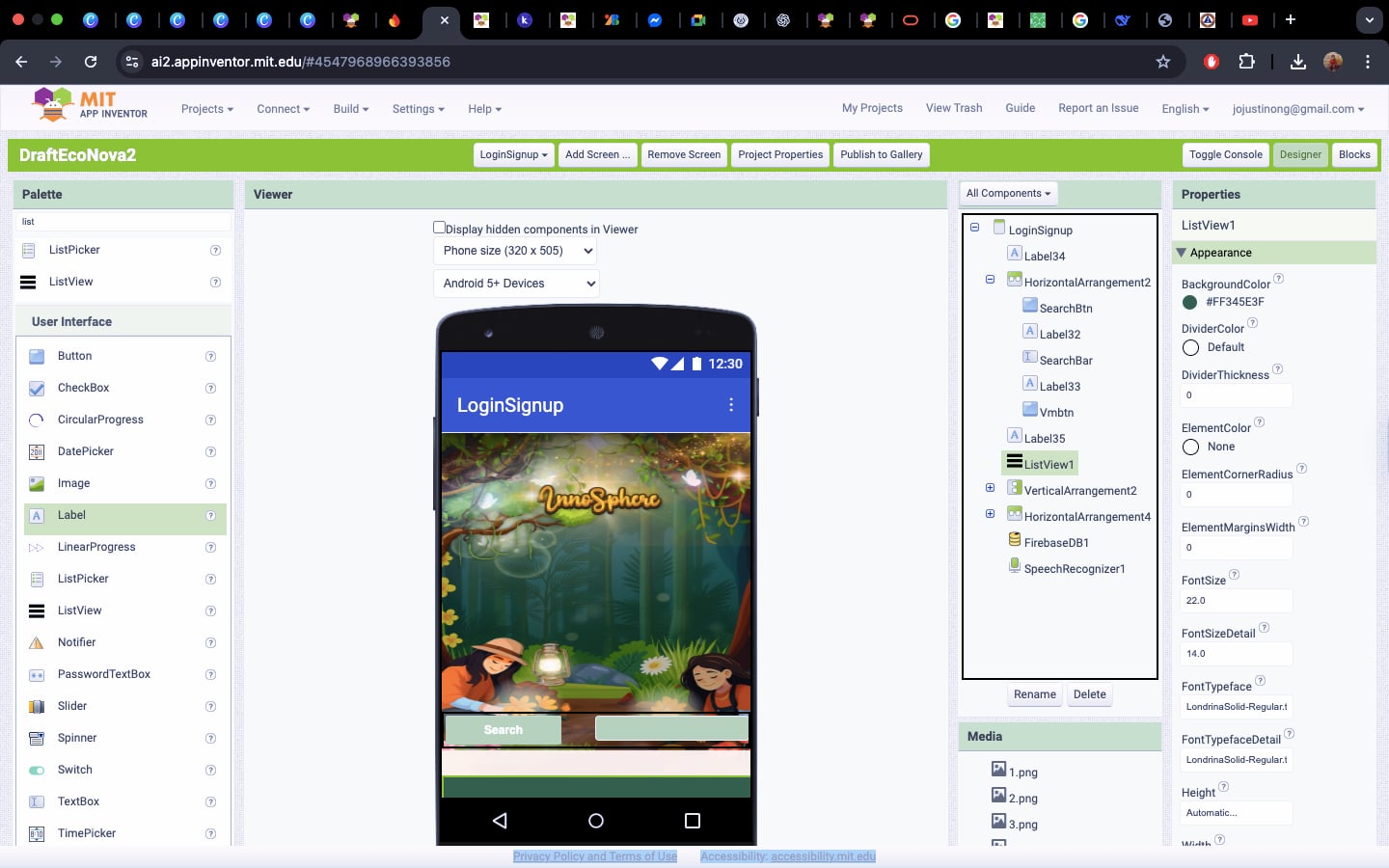Open the Phone size dropdown

(x=514, y=251)
